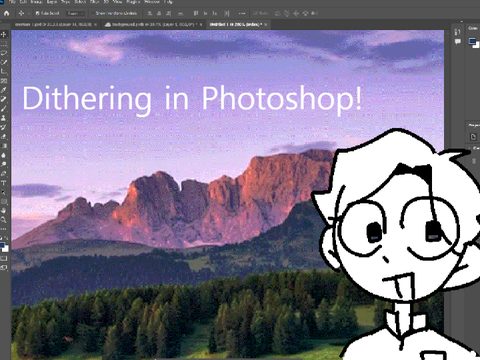The image size is (480, 360).
Task: Select the Eyedropper tool
Action: click(x=4, y=90)
